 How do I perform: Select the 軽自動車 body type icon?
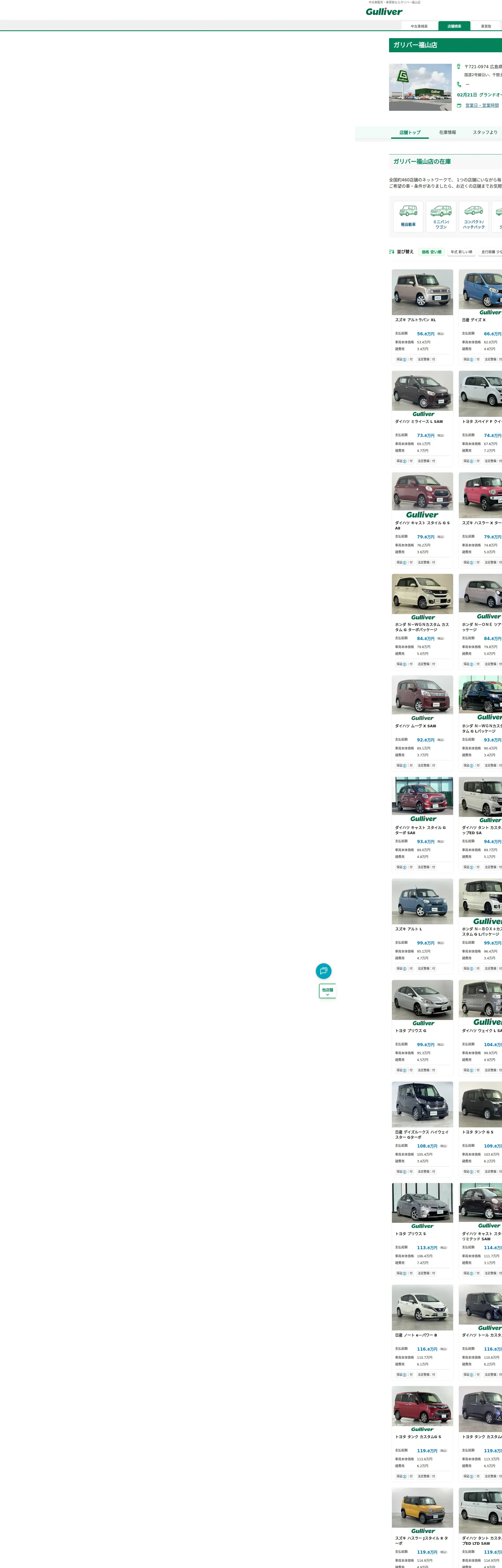point(408,216)
